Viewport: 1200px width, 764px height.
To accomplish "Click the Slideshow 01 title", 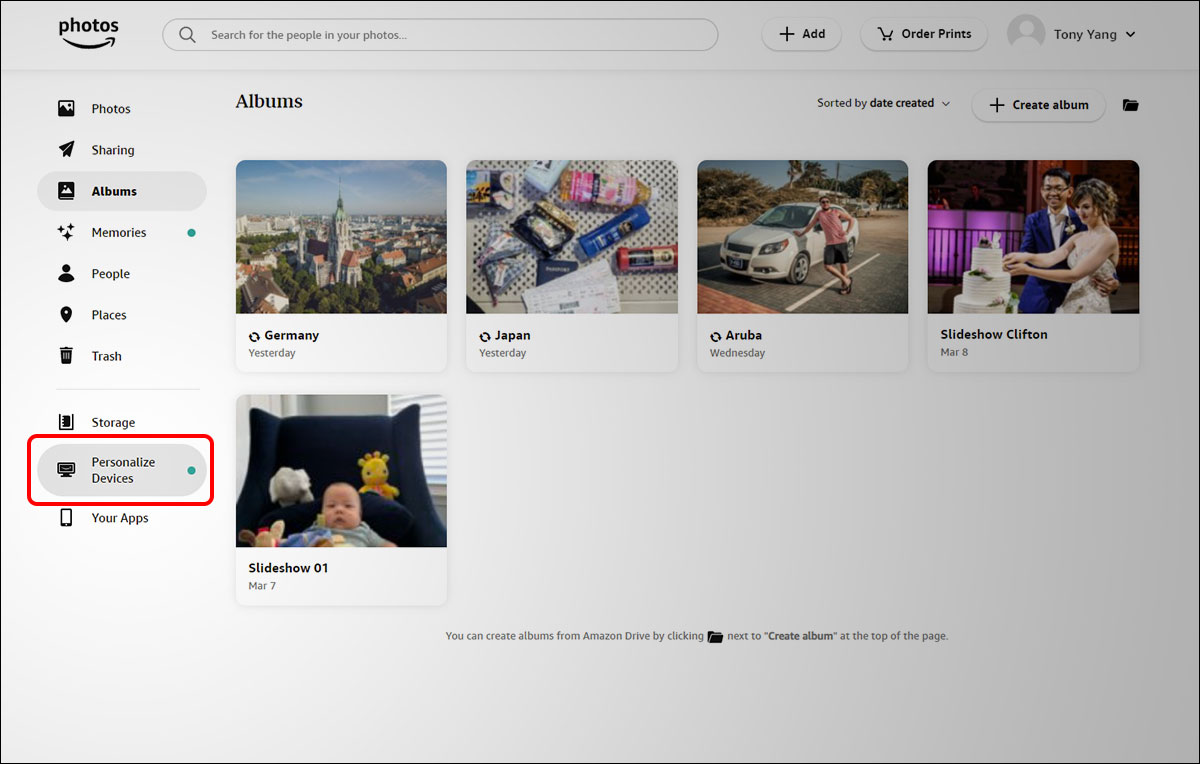I will point(288,568).
